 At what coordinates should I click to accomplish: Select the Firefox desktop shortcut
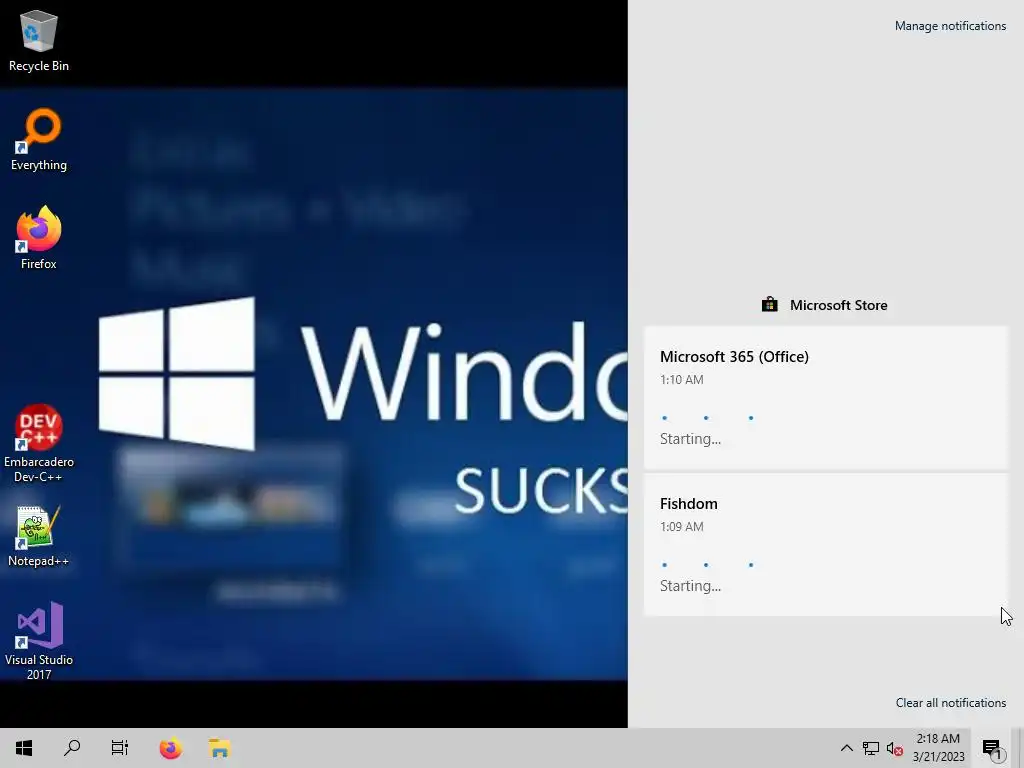(39, 238)
